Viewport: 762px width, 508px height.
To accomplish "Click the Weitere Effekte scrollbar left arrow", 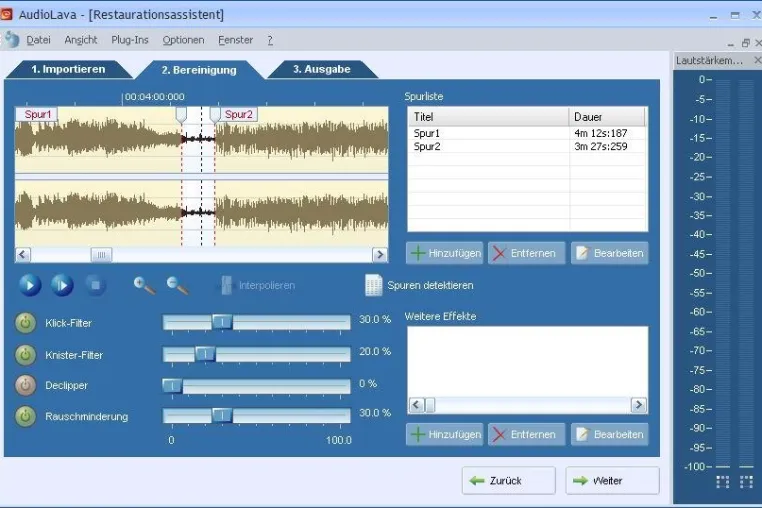I will coord(416,405).
